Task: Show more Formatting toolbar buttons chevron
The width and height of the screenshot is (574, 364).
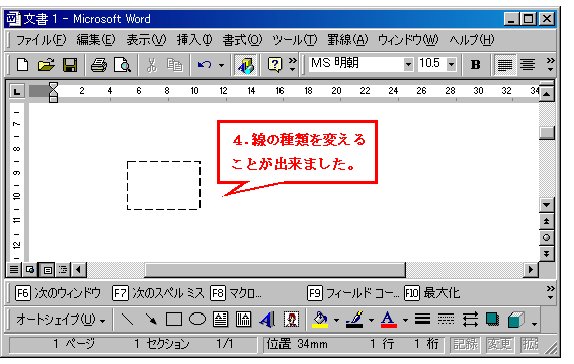Action: 550,64
